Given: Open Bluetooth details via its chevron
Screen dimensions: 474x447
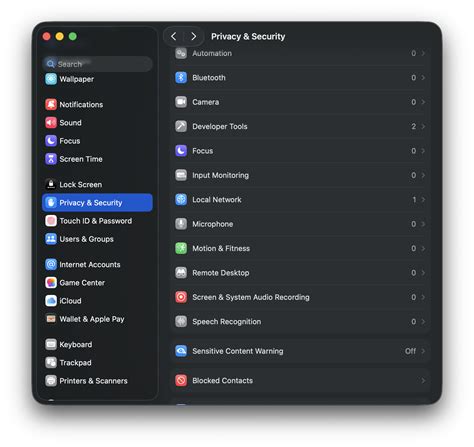Looking at the screenshot, I should [423, 78].
